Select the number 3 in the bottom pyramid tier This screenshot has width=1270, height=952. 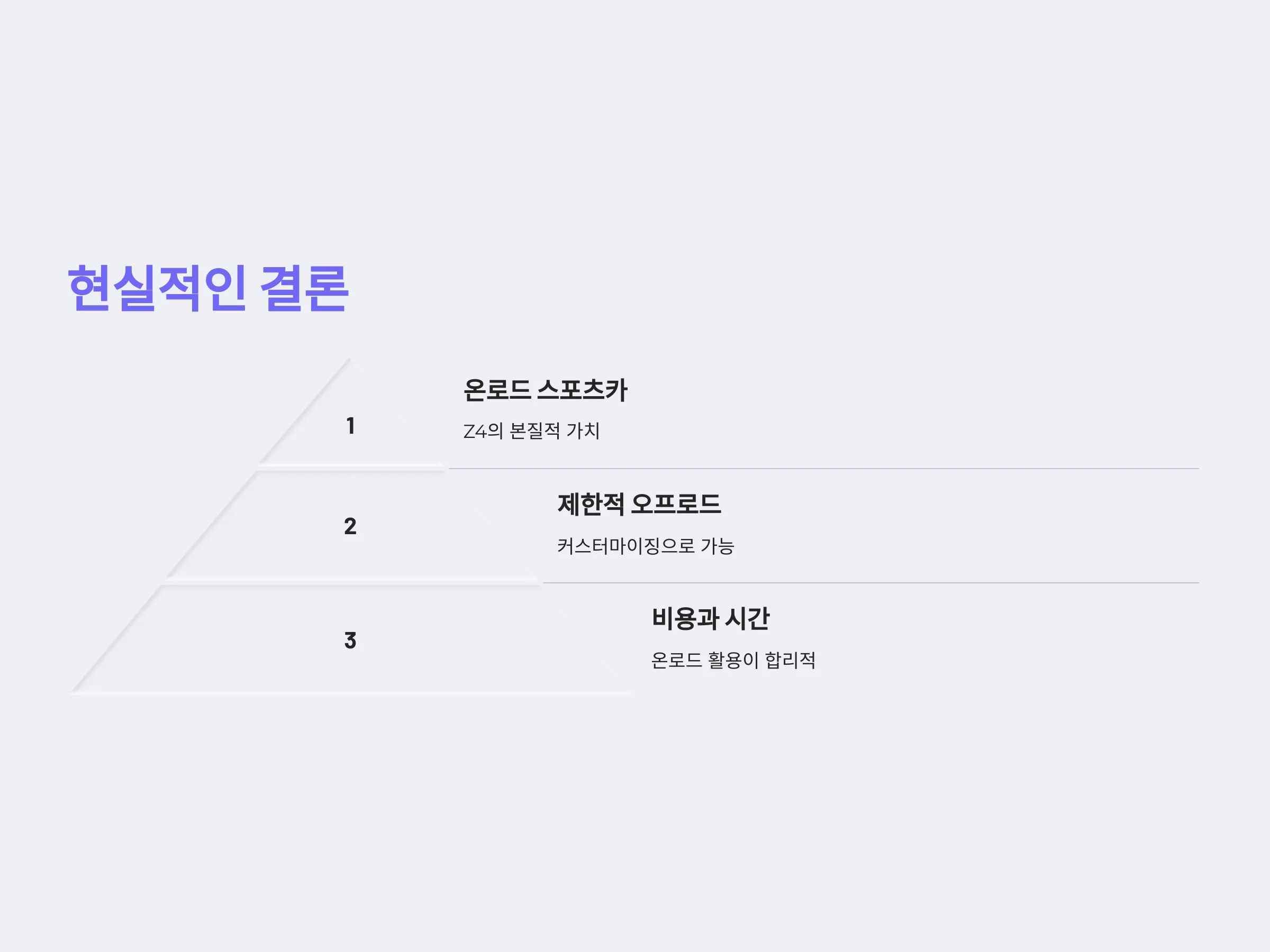tap(350, 640)
